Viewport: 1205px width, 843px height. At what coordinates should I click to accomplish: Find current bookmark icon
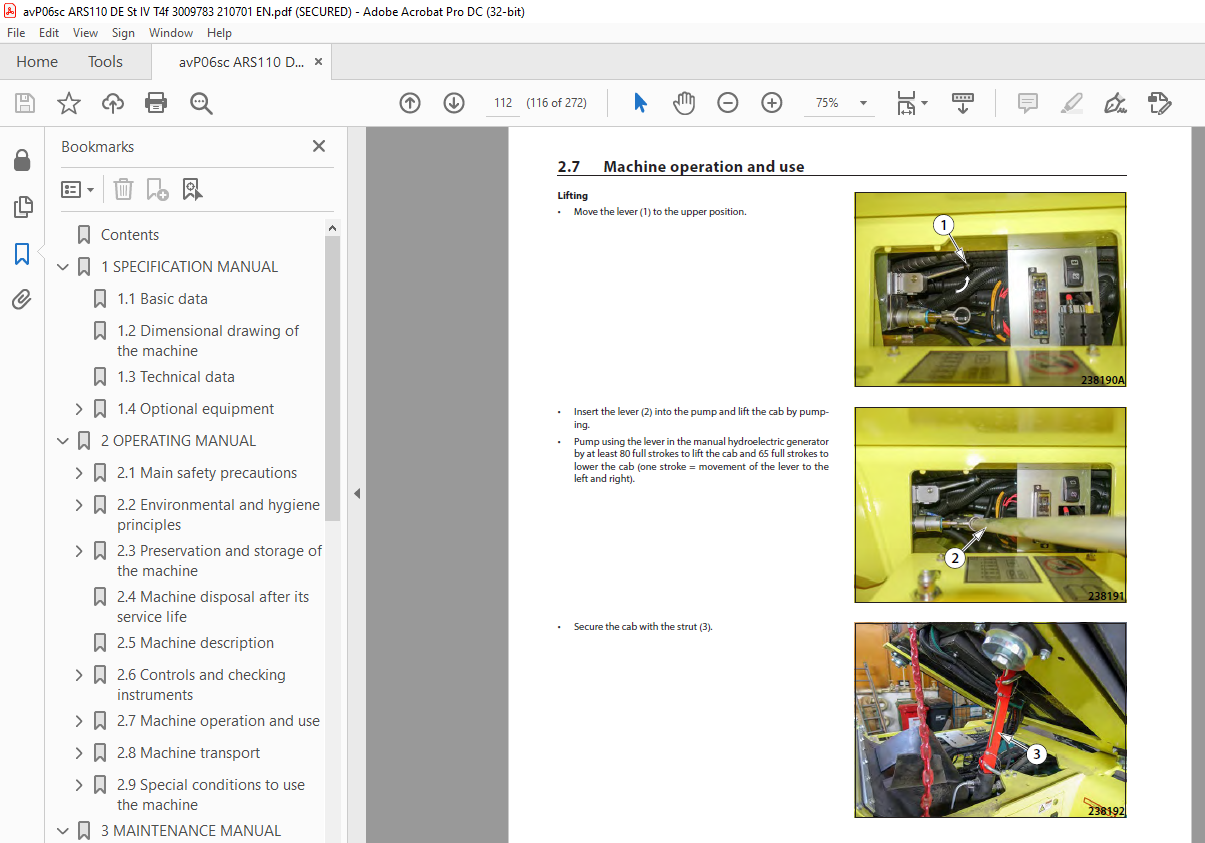click(193, 189)
